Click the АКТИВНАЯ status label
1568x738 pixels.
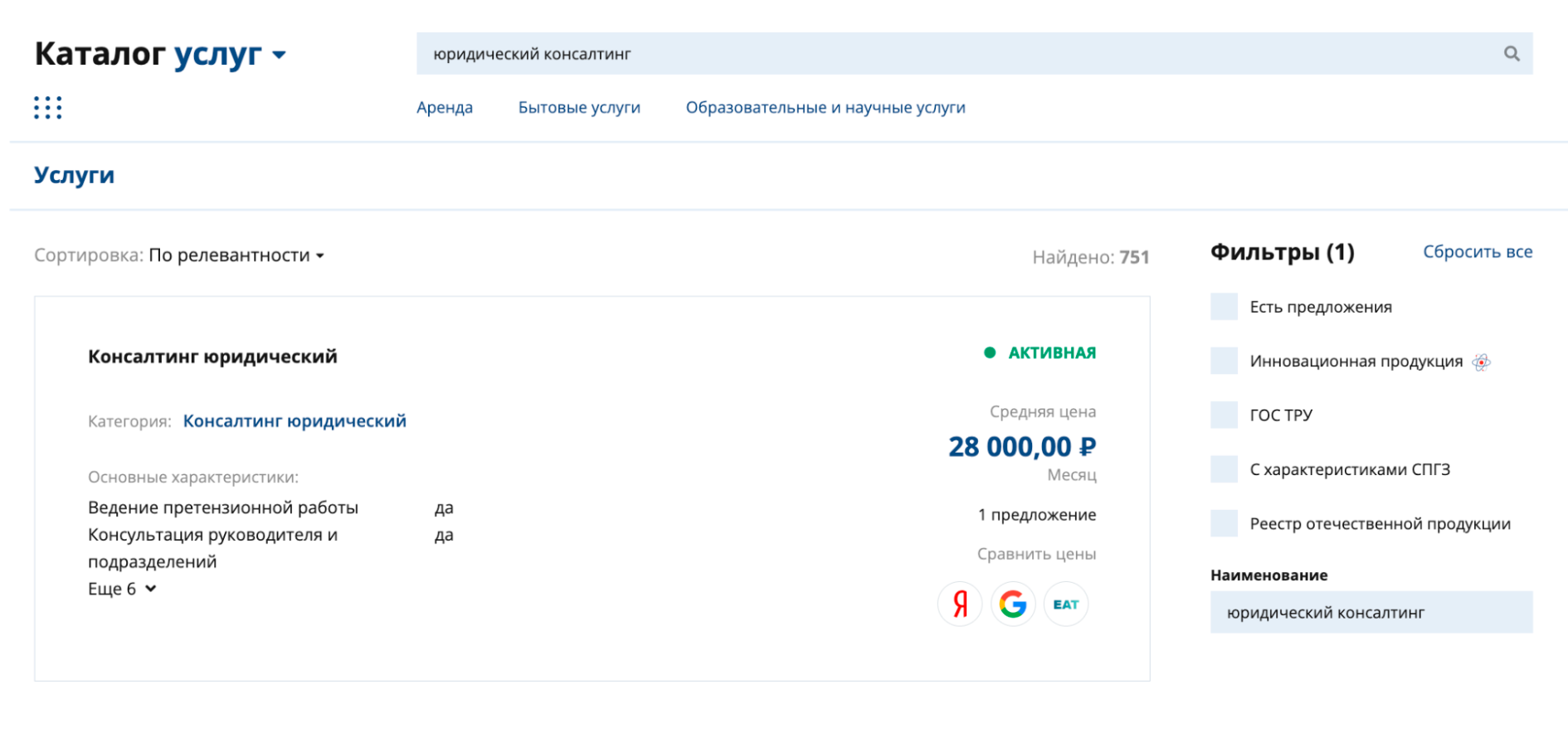tap(1052, 353)
